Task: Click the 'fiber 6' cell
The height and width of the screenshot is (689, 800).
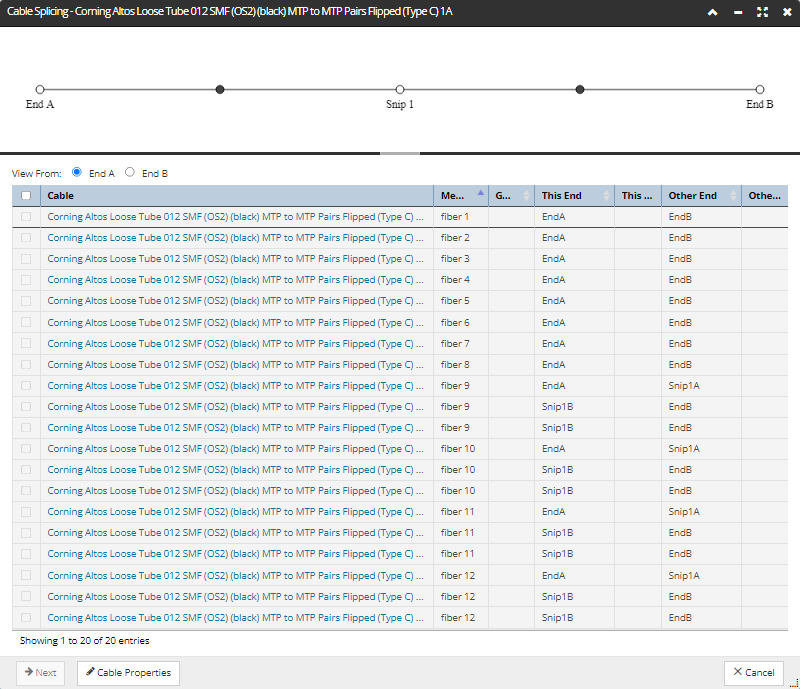Action: pos(461,323)
